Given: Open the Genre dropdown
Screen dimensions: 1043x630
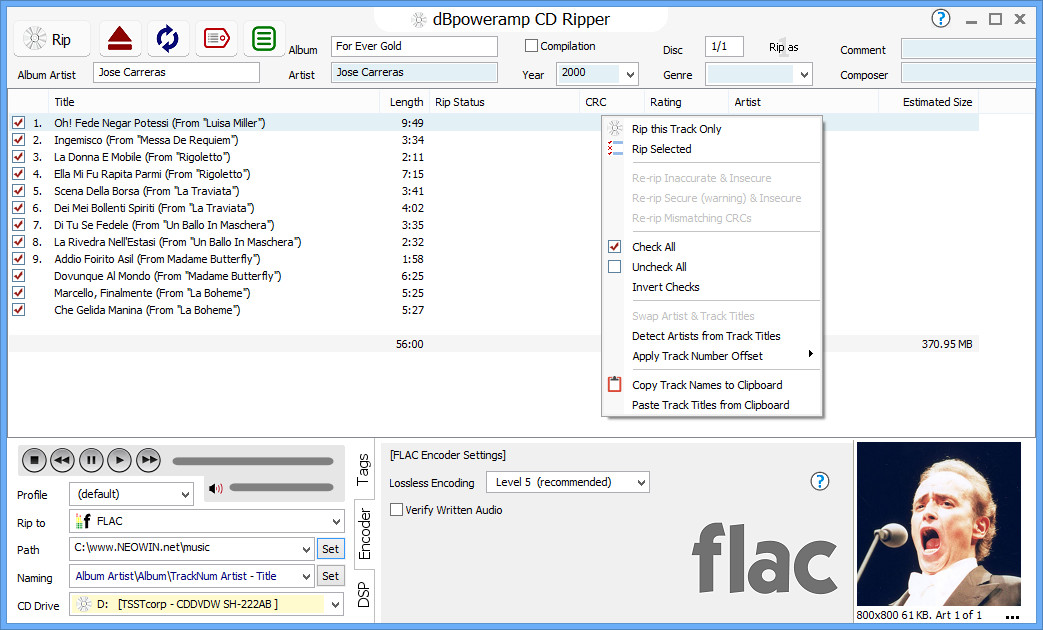Looking at the screenshot, I should pos(804,74).
